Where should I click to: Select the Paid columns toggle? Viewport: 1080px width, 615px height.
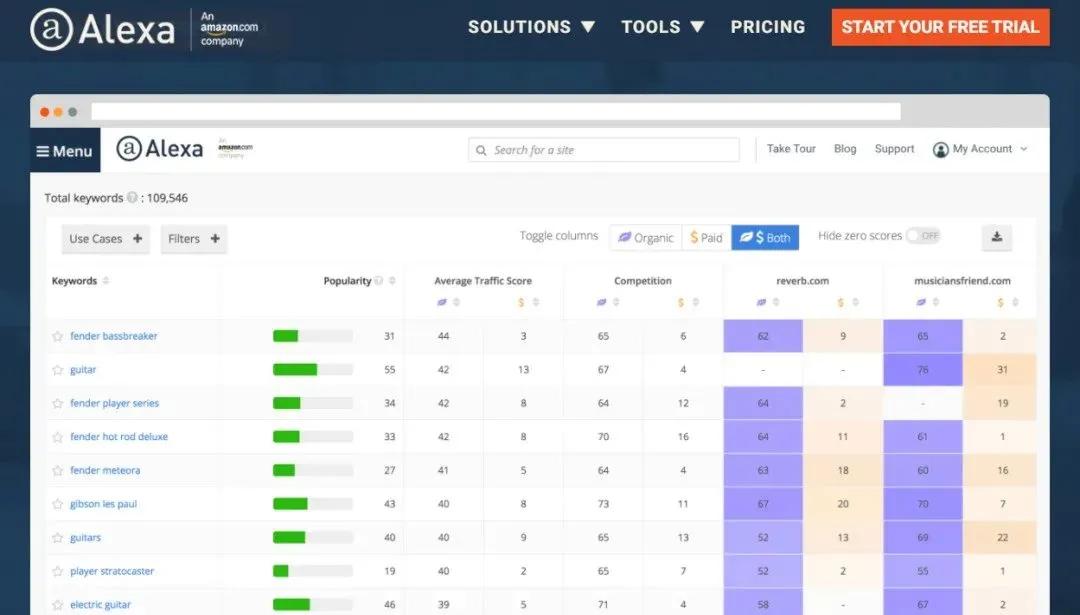click(706, 237)
